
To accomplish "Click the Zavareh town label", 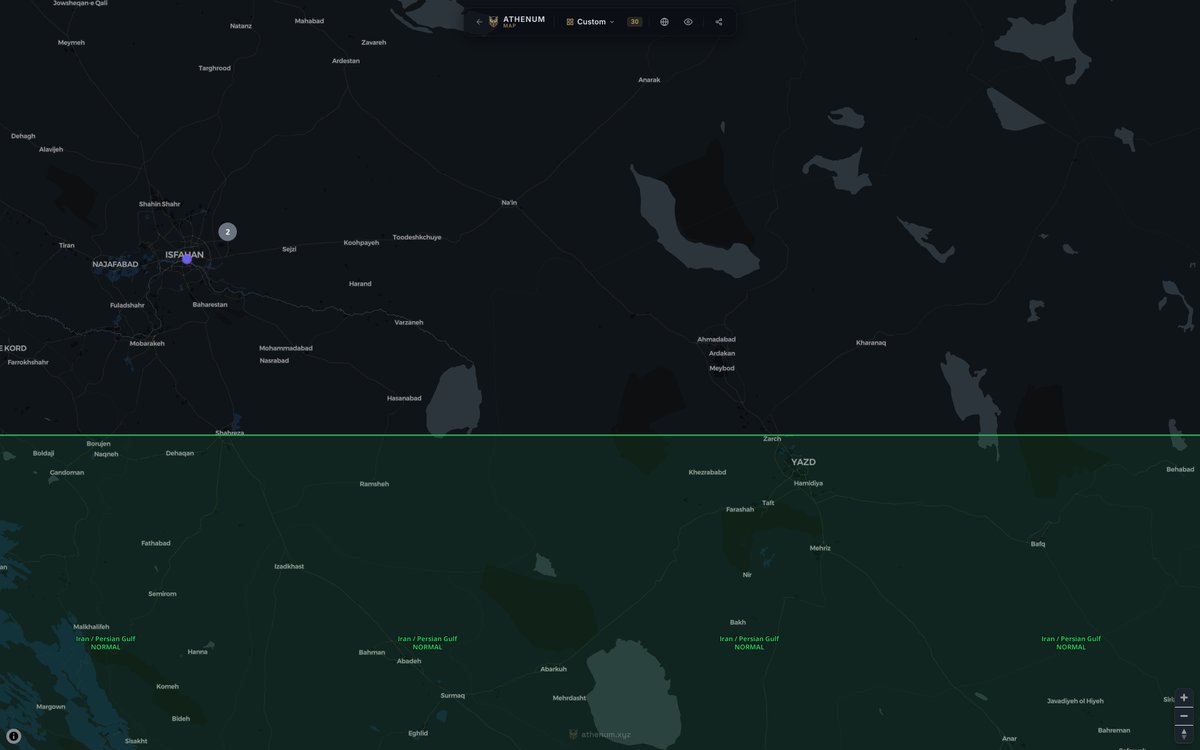I will click(x=374, y=42).
